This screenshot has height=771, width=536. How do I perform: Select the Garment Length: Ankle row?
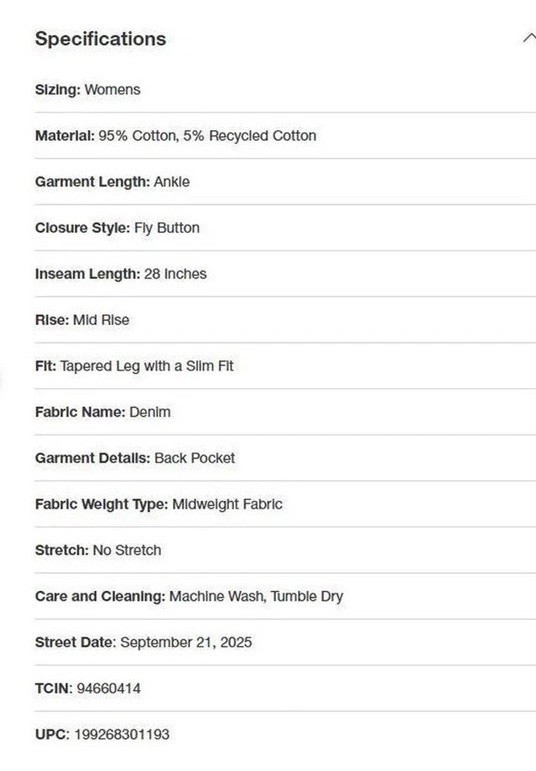pyautogui.click(x=285, y=182)
